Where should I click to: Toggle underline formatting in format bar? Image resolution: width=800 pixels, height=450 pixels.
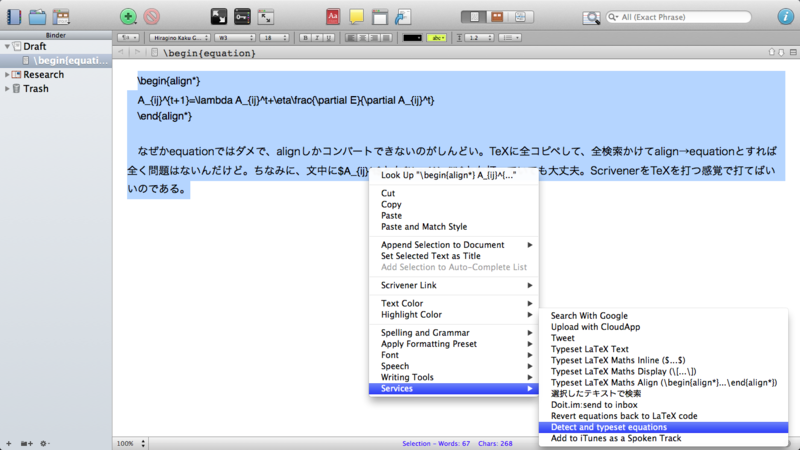(329, 38)
